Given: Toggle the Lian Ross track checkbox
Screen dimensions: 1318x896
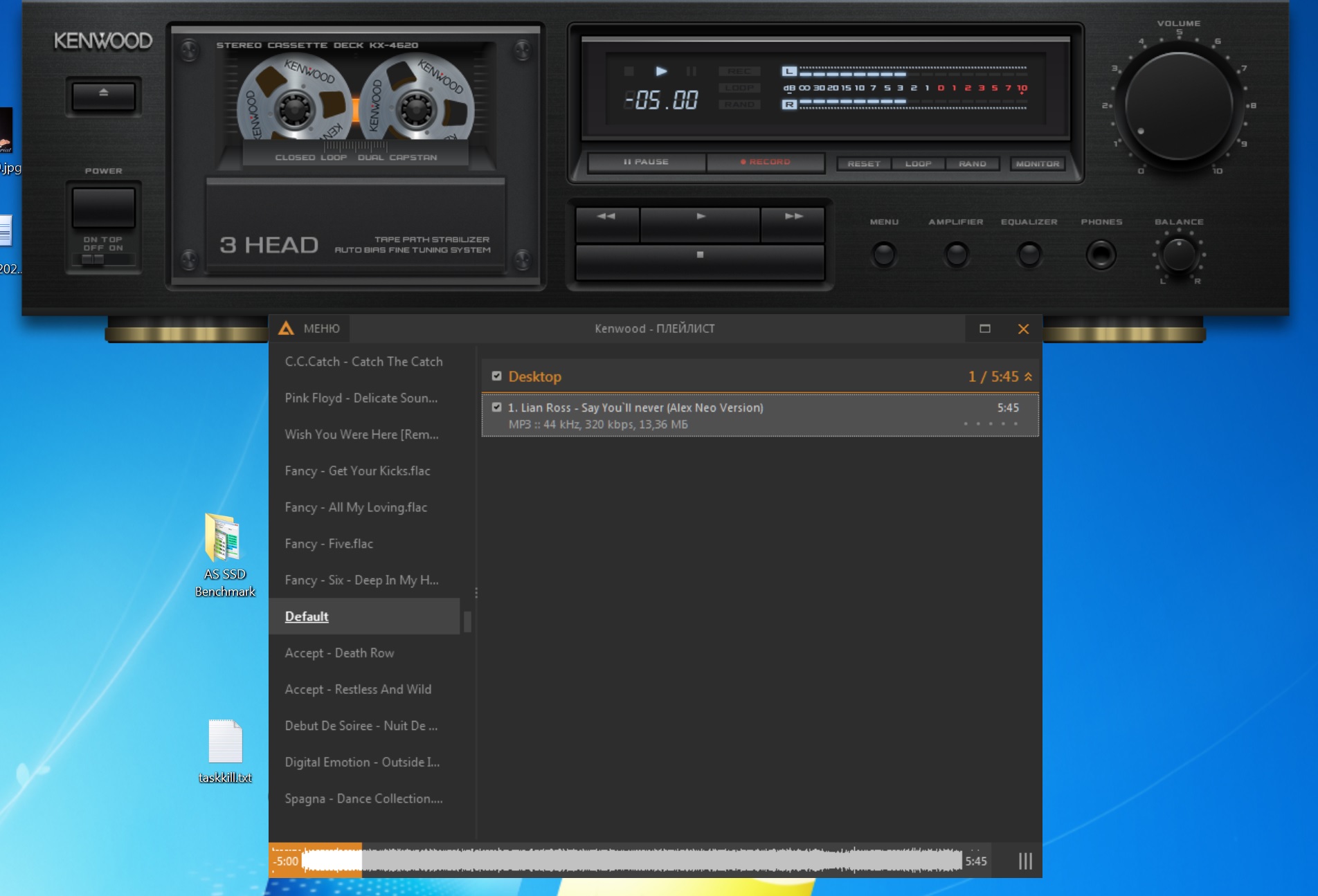Looking at the screenshot, I should [496, 408].
